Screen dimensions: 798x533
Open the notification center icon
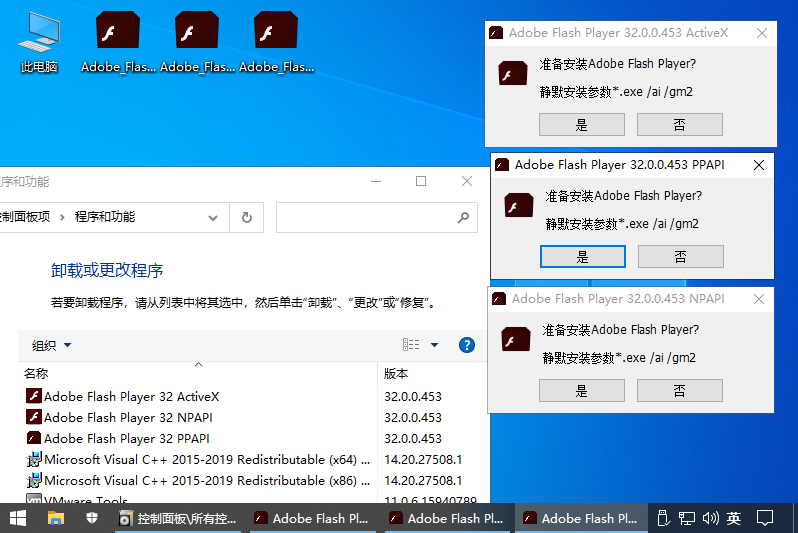[x=765, y=518]
